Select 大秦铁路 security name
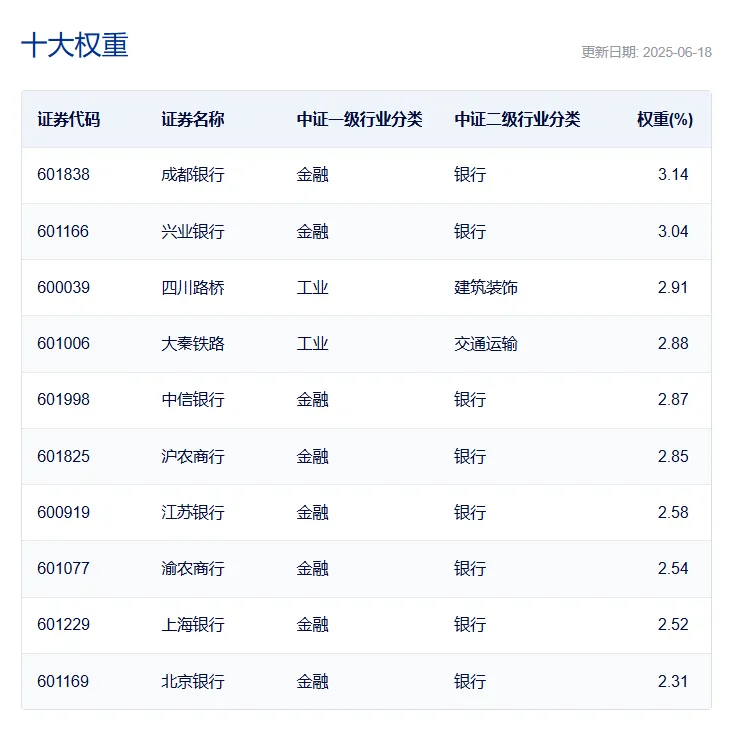The width and height of the screenshot is (730, 729). 192,344
